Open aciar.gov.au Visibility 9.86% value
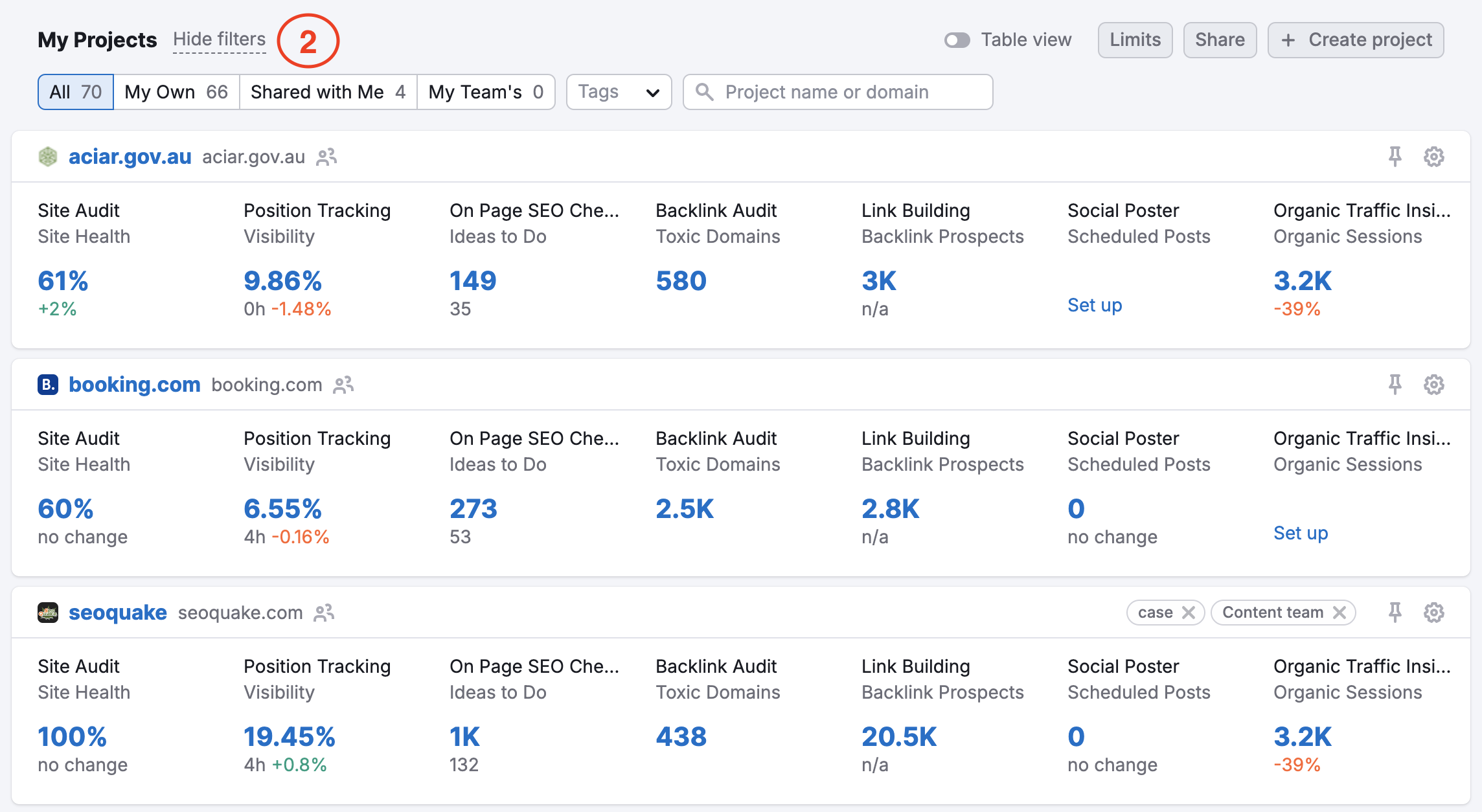This screenshot has width=1482, height=812. tap(283, 281)
